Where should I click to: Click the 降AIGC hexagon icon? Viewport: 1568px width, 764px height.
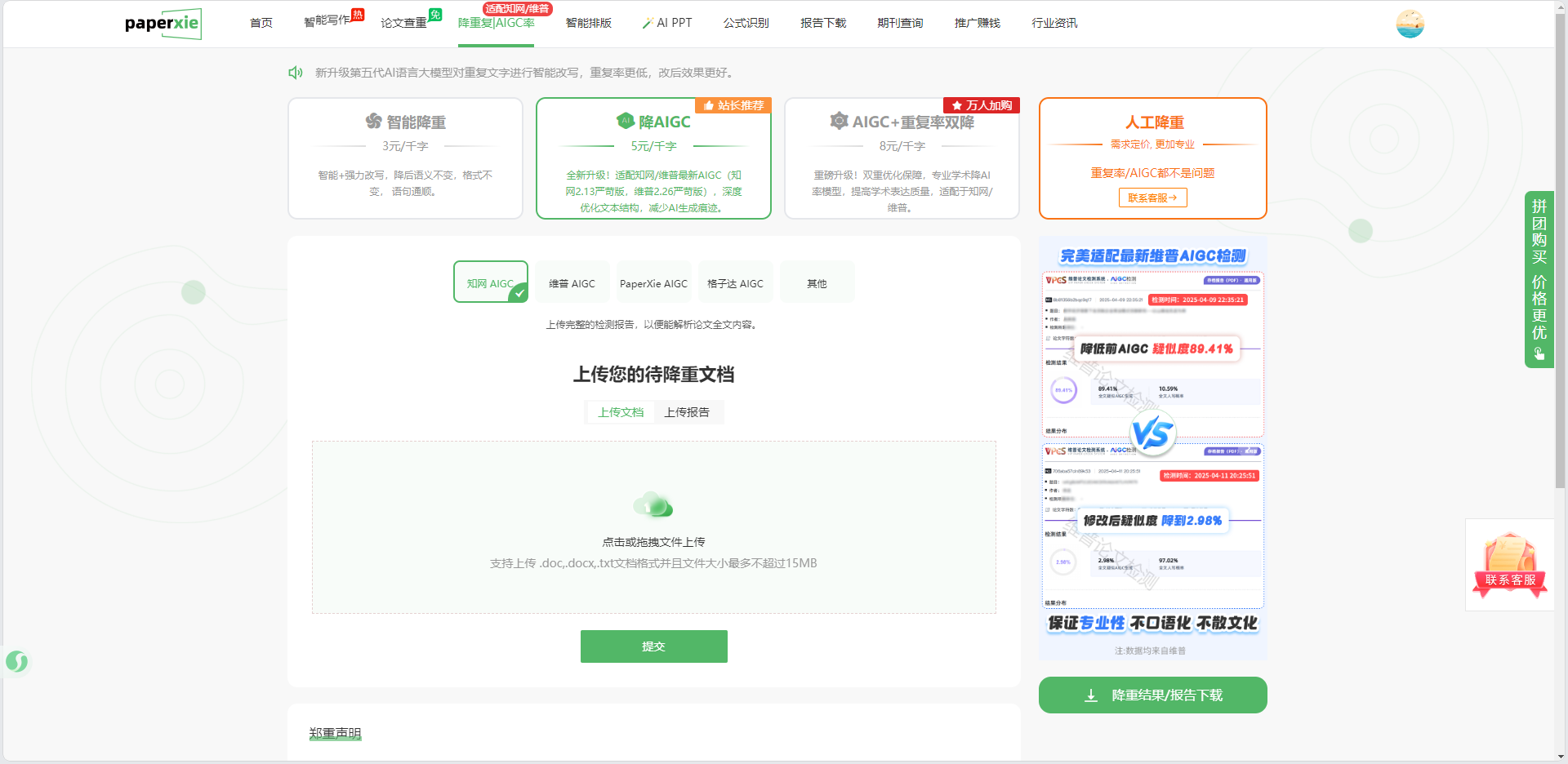click(626, 121)
